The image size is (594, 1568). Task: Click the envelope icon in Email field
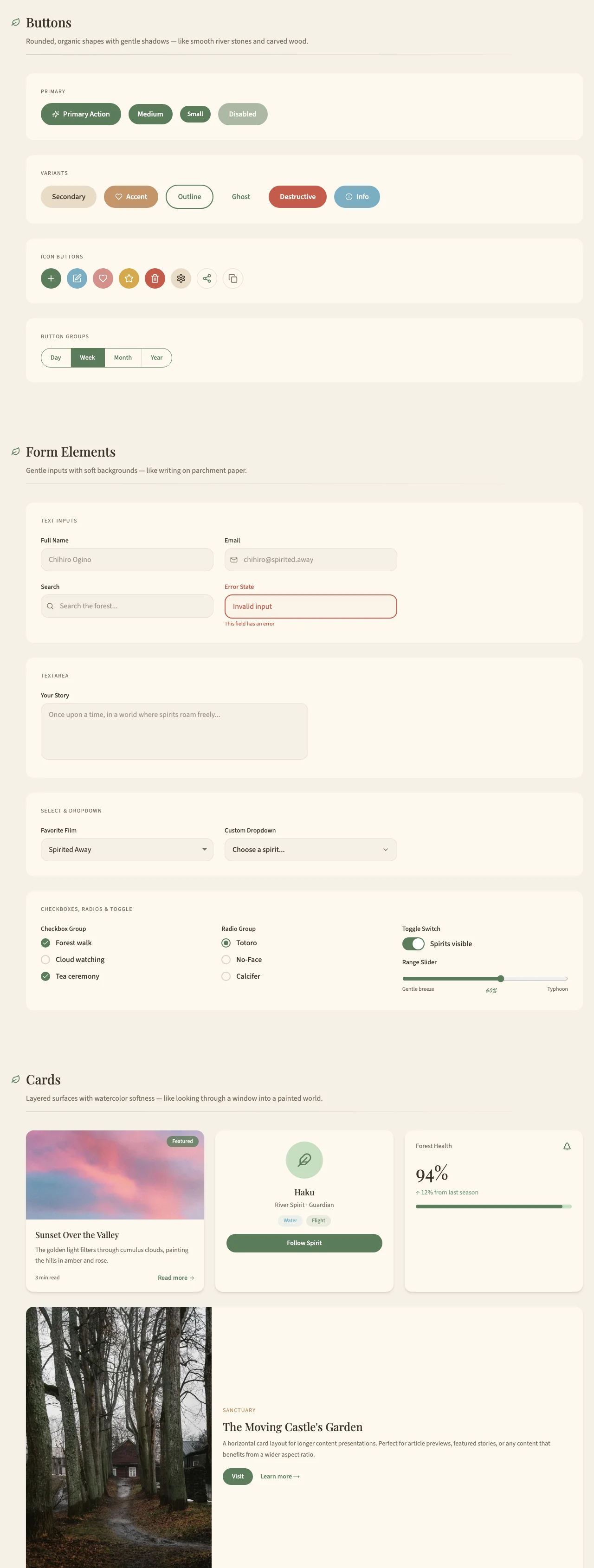tap(234, 559)
